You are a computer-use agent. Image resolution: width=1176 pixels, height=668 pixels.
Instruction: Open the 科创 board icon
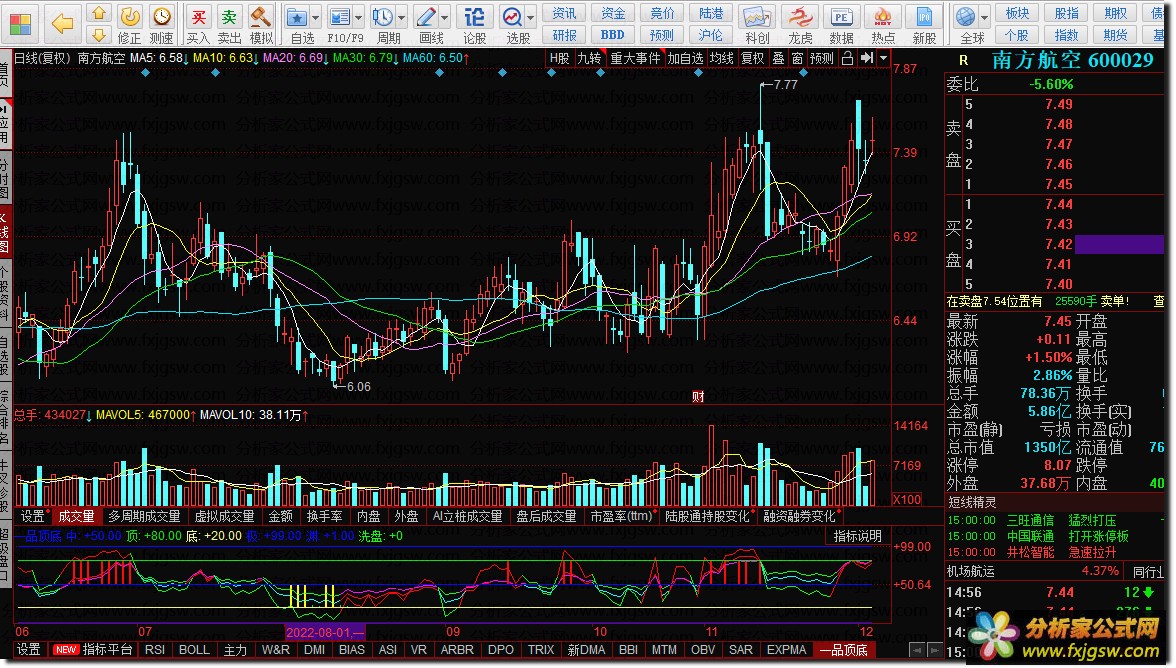(757, 16)
